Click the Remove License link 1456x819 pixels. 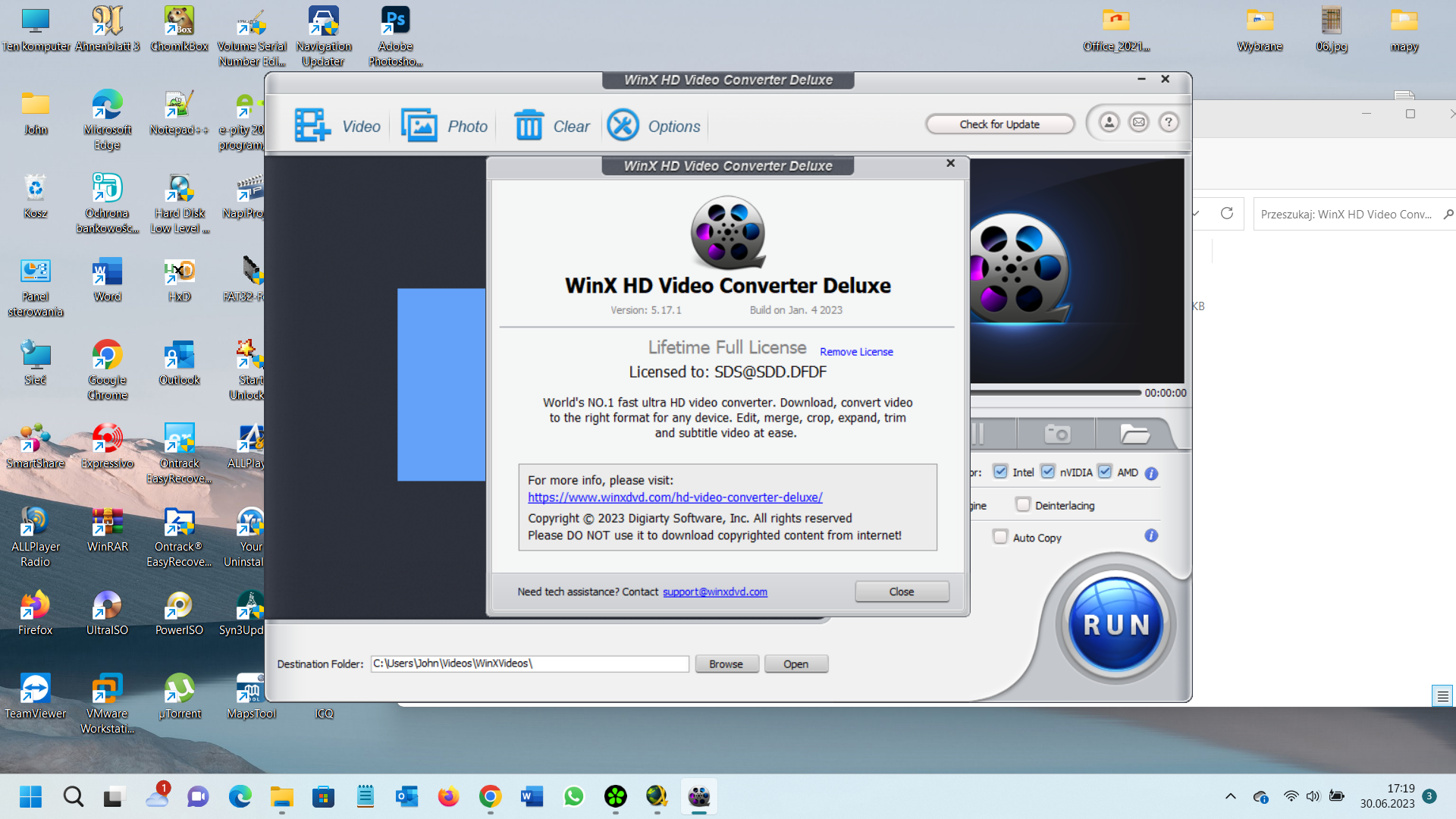point(856,352)
